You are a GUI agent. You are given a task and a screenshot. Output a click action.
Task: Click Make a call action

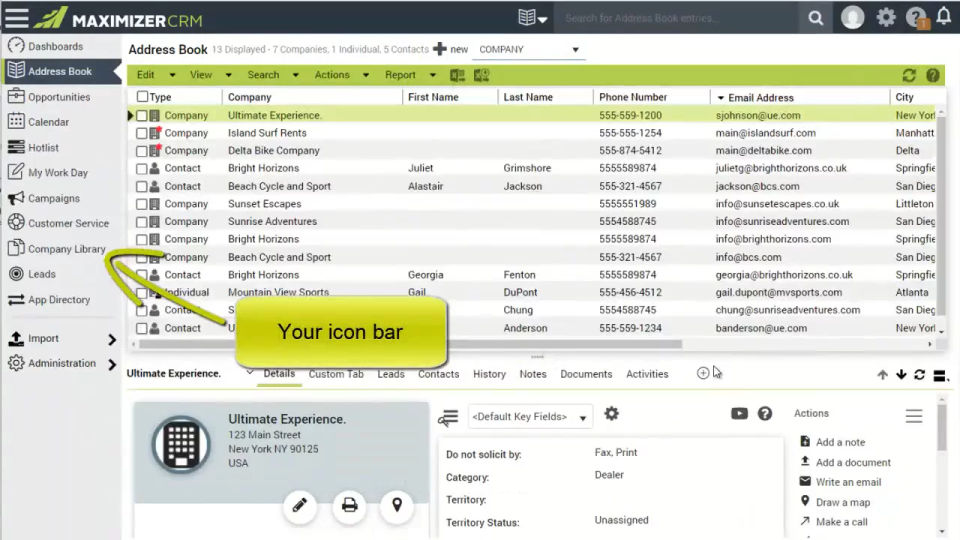[834, 522]
